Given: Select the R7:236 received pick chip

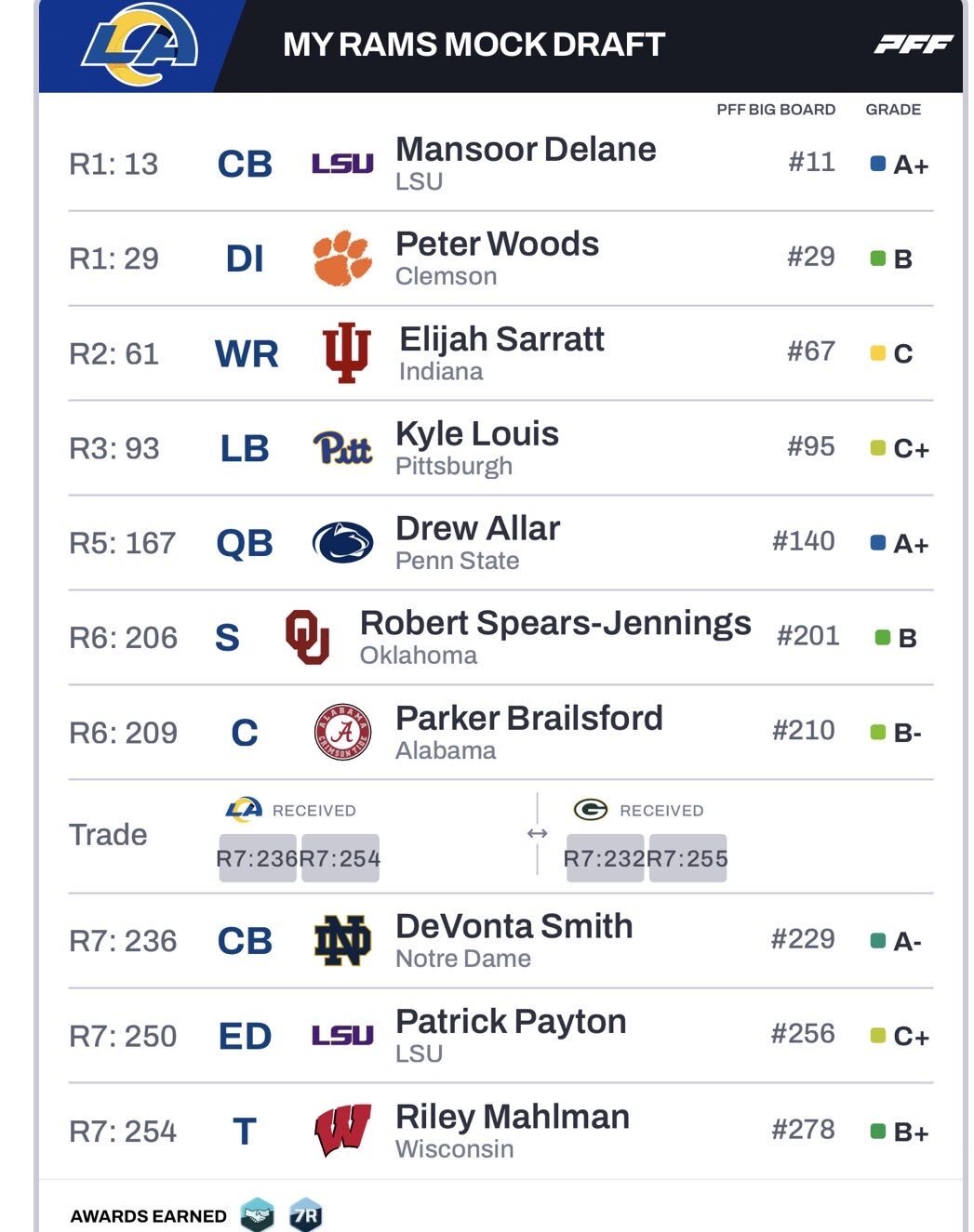Looking at the screenshot, I should point(257,858).
